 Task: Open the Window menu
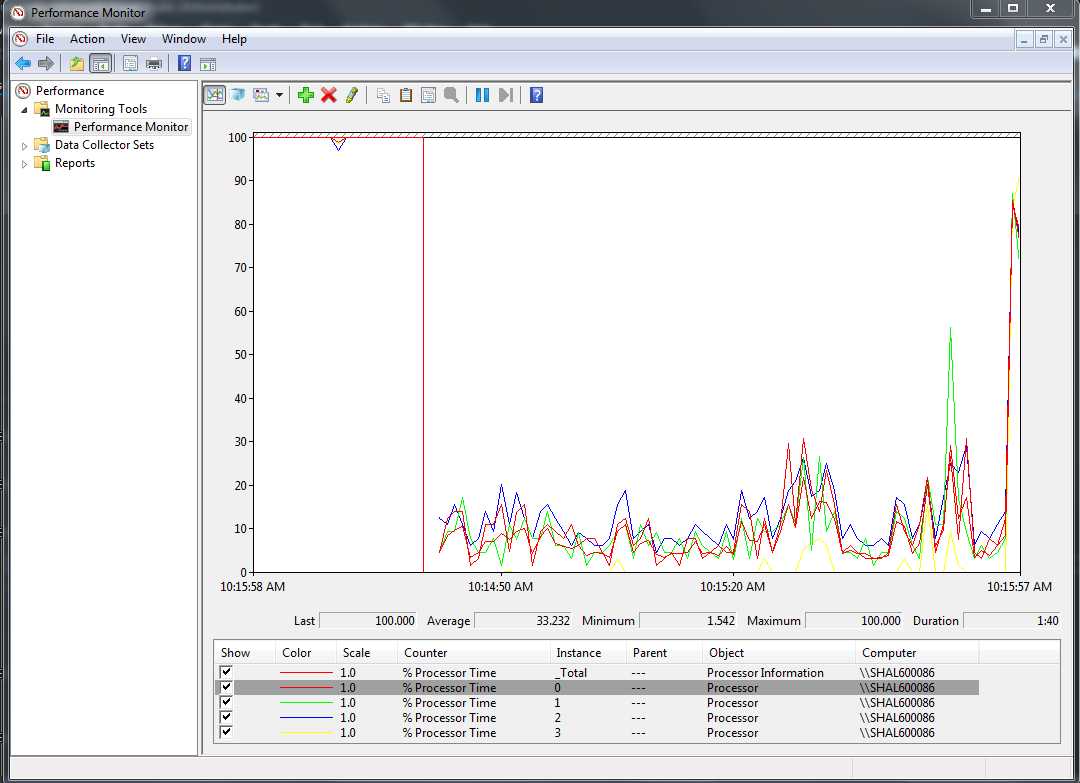point(184,39)
